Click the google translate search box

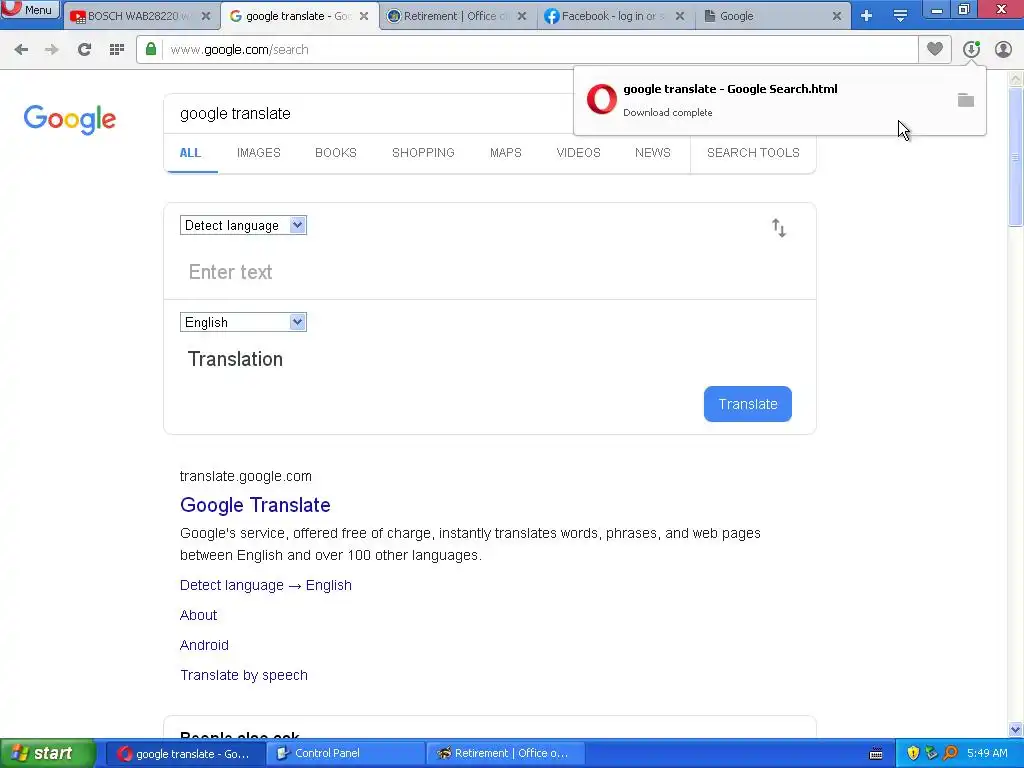[369, 114]
